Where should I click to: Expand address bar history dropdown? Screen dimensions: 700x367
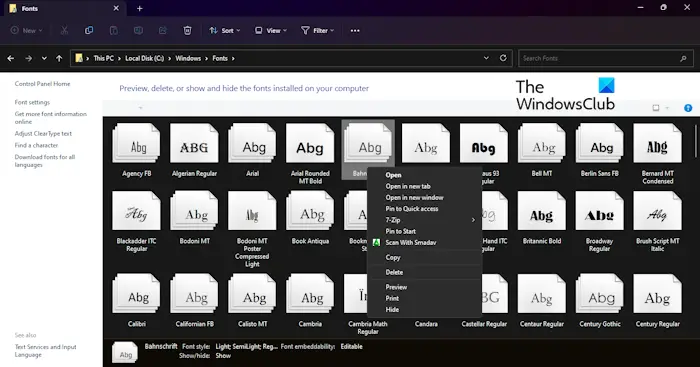coord(486,58)
